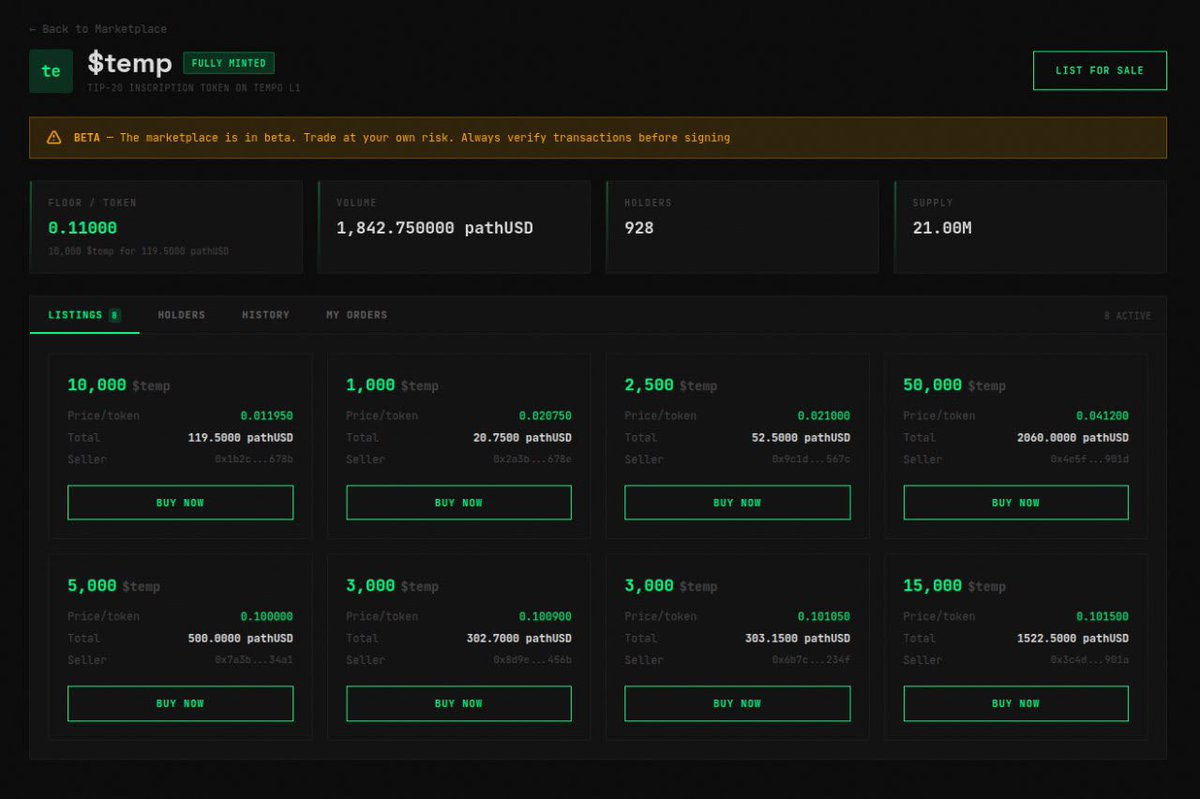The width and height of the screenshot is (1200, 799).
Task: Click price per token 0.020750
Action: pyautogui.click(x=545, y=416)
